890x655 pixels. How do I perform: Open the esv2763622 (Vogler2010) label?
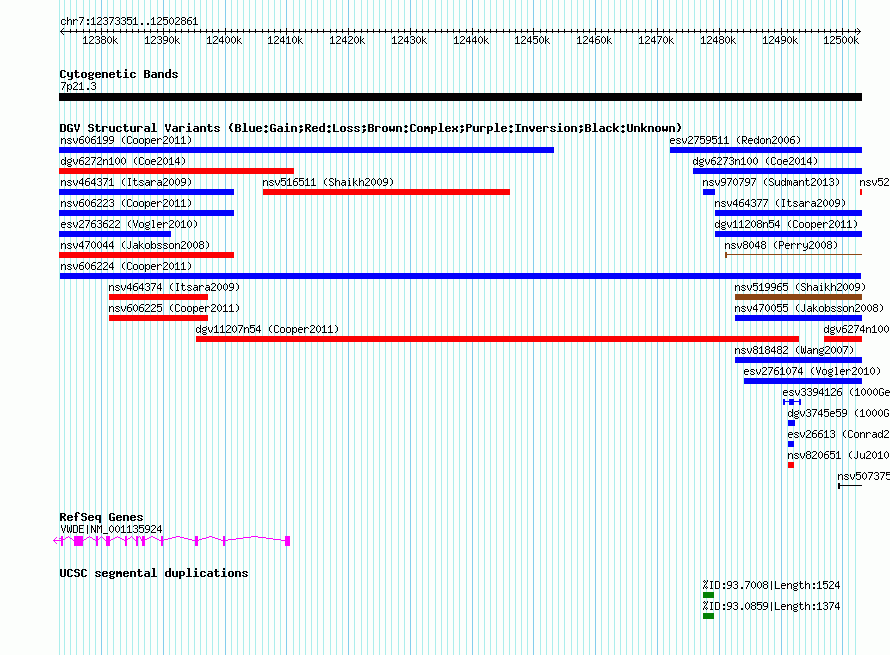click(129, 224)
